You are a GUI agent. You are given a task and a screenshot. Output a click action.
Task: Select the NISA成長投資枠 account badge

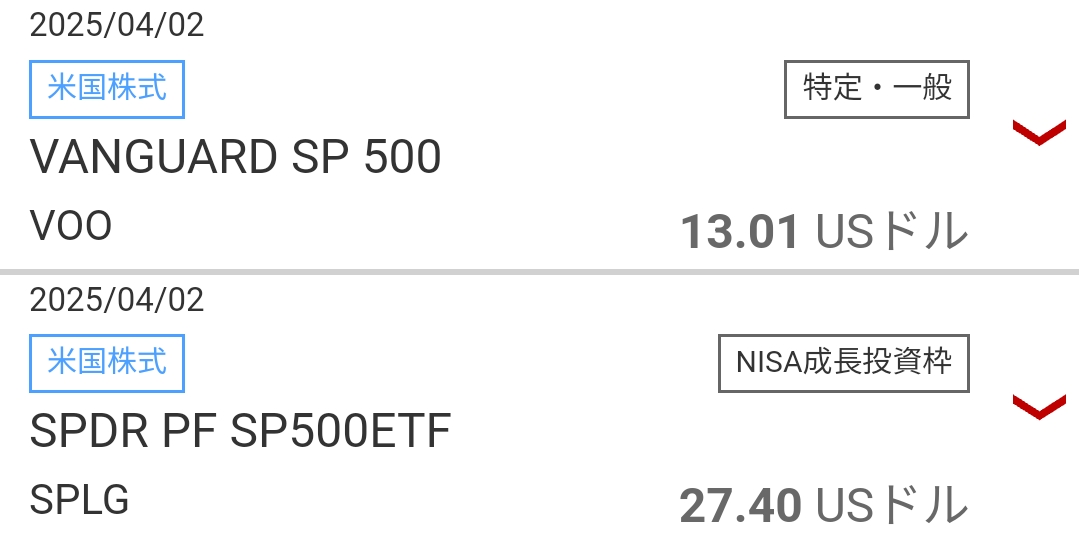pyautogui.click(x=844, y=363)
